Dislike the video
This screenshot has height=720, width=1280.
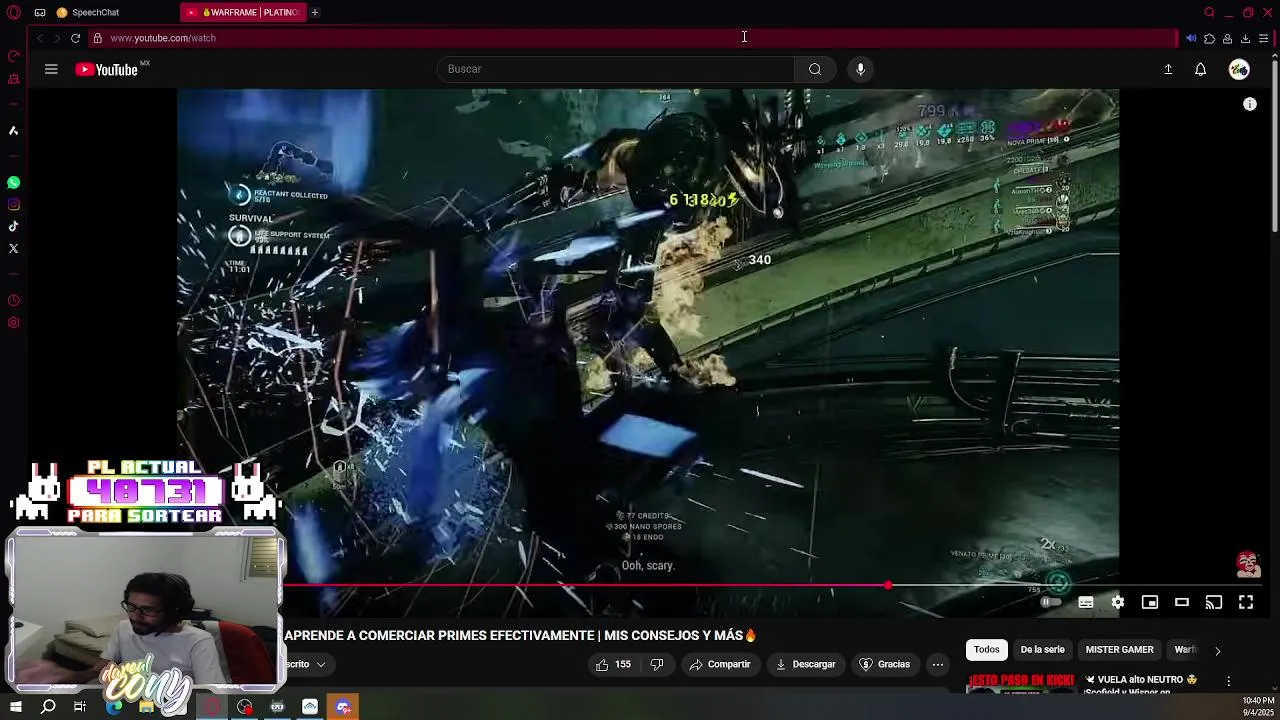click(657, 664)
